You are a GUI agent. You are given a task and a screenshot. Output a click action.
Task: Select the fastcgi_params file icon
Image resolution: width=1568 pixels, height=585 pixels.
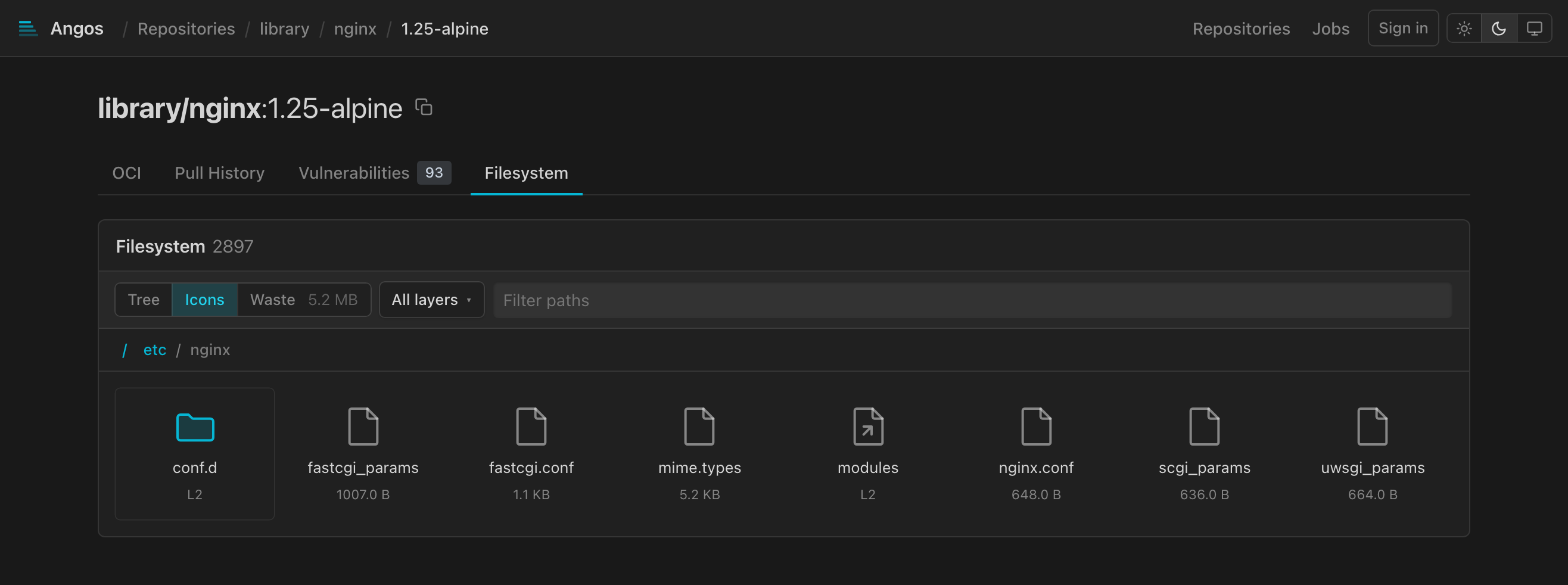click(363, 427)
